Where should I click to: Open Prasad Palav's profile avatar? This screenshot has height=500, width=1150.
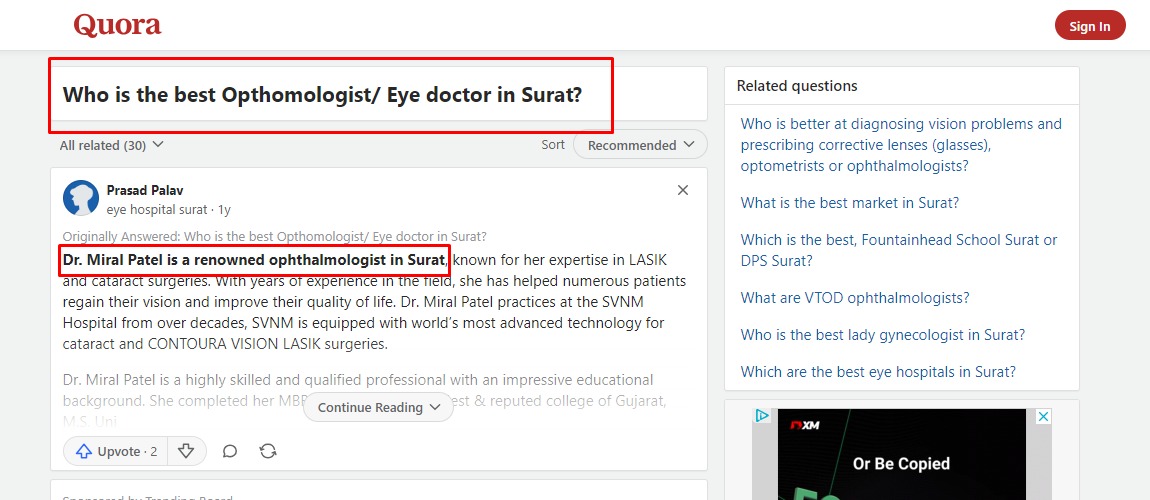click(x=81, y=198)
